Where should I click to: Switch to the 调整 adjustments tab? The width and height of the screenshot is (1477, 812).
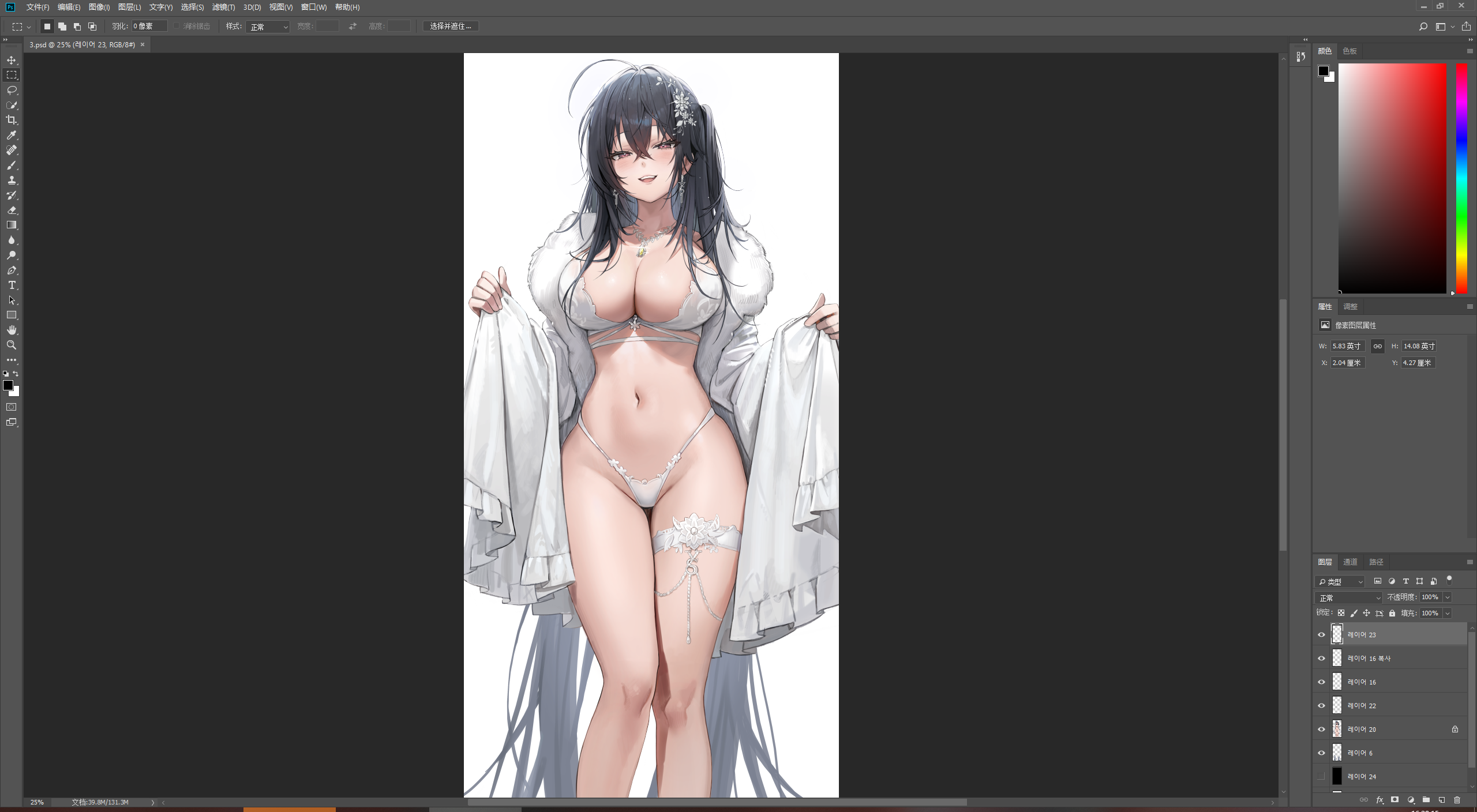(x=1350, y=306)
